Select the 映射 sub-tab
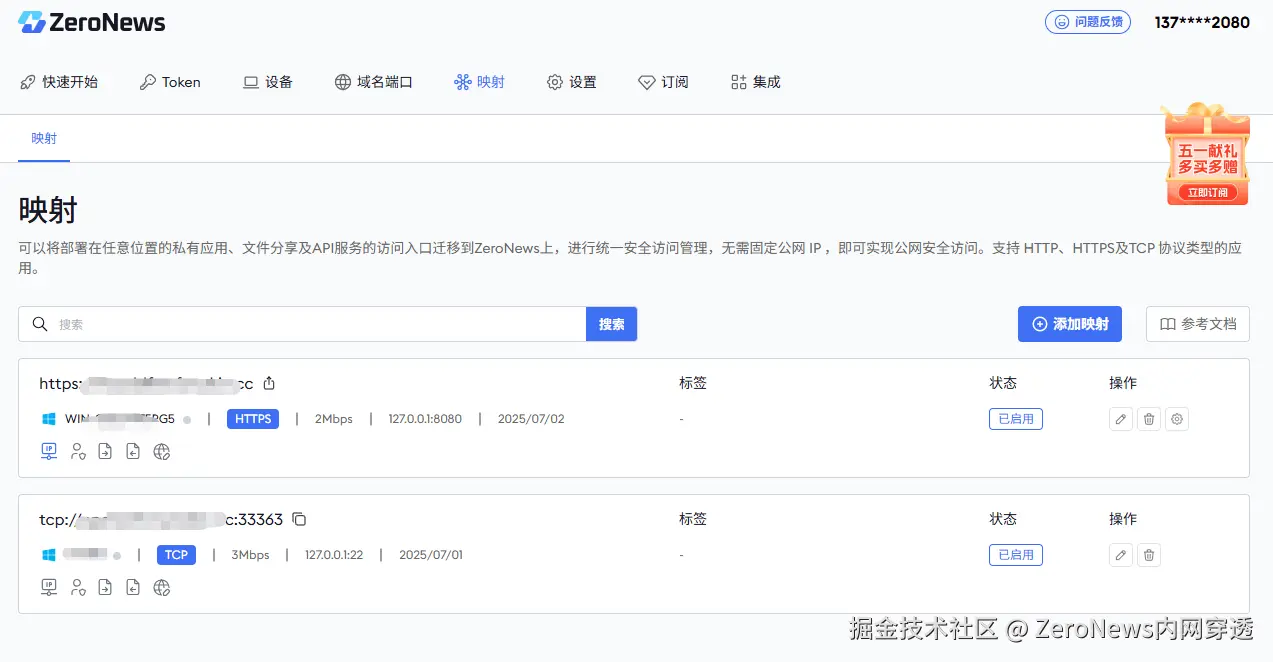This screenshot has height=662, width=1273. pos(44,138)
